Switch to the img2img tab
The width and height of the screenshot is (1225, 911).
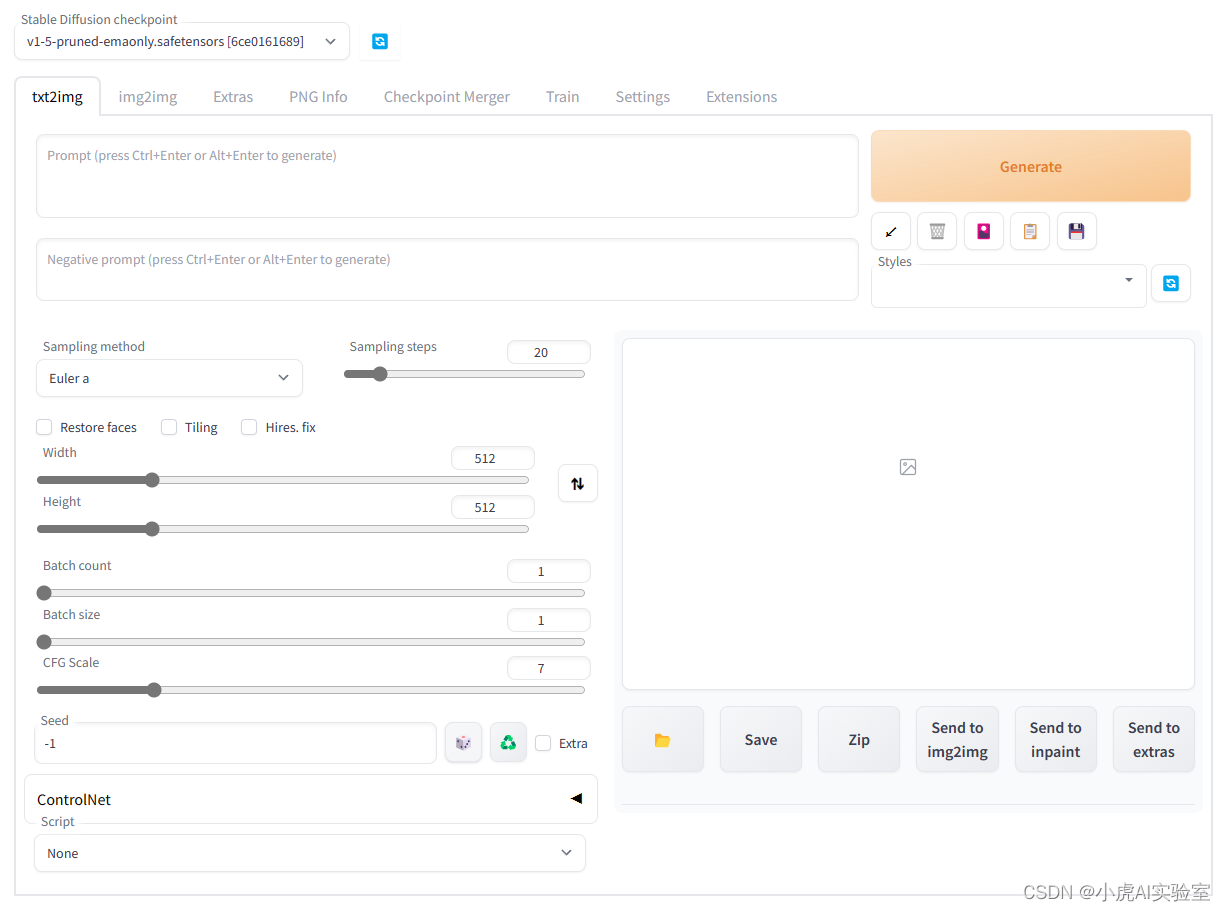(x=148, y=97)
